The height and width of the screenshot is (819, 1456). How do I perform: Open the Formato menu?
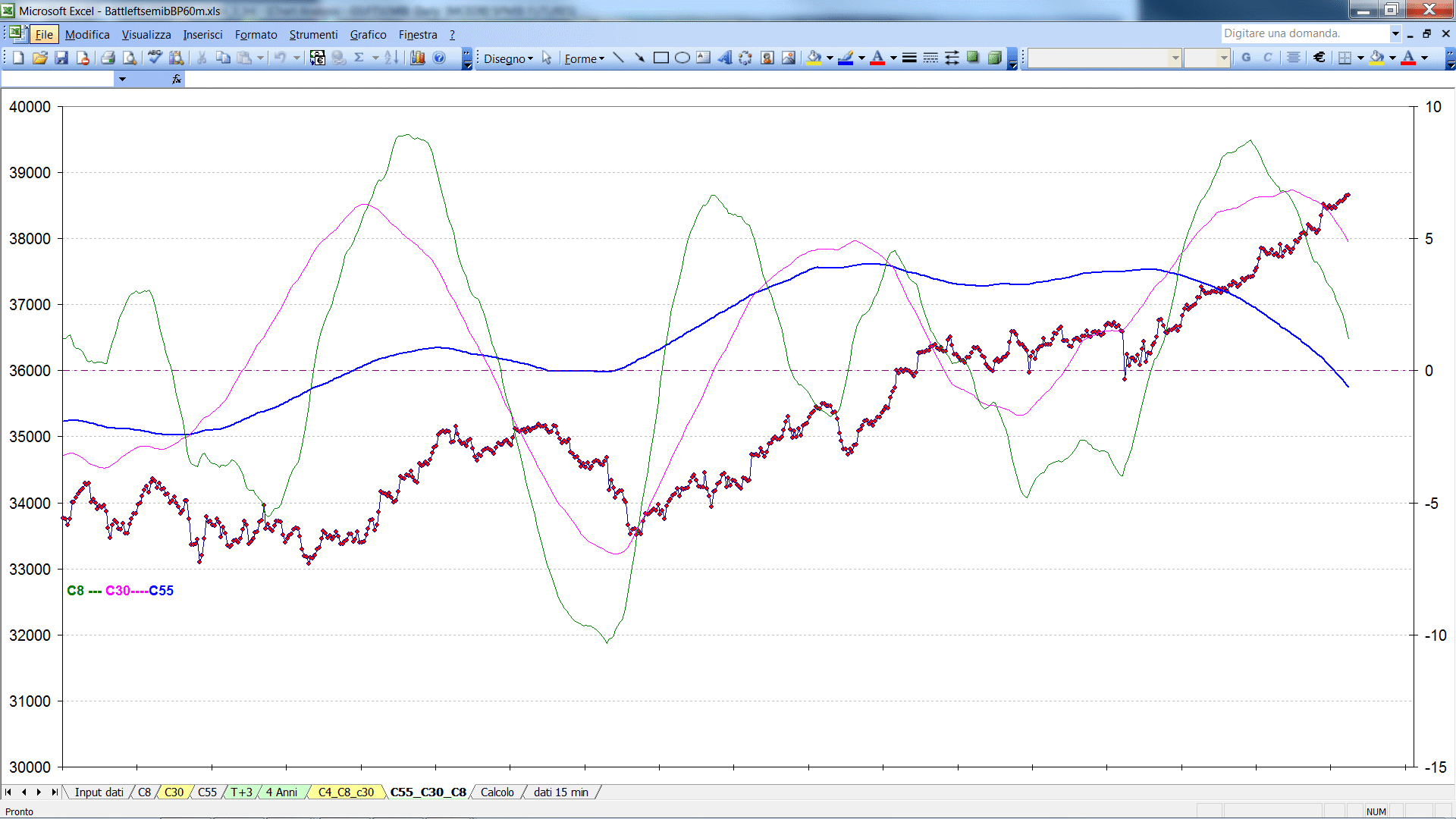coord(256,34)
